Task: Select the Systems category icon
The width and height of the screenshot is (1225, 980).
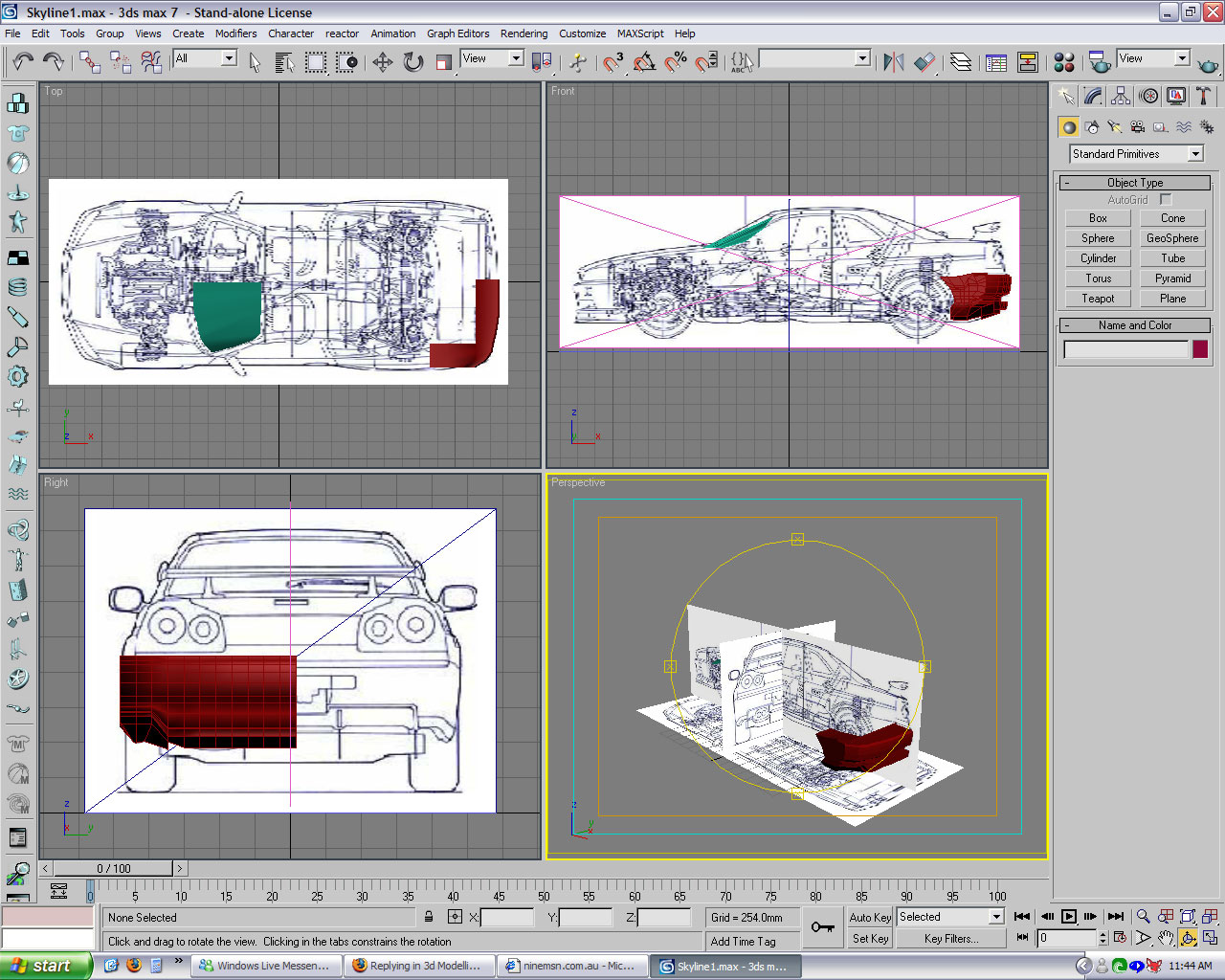Action: pyautogui.click(x=1207, y=126)
